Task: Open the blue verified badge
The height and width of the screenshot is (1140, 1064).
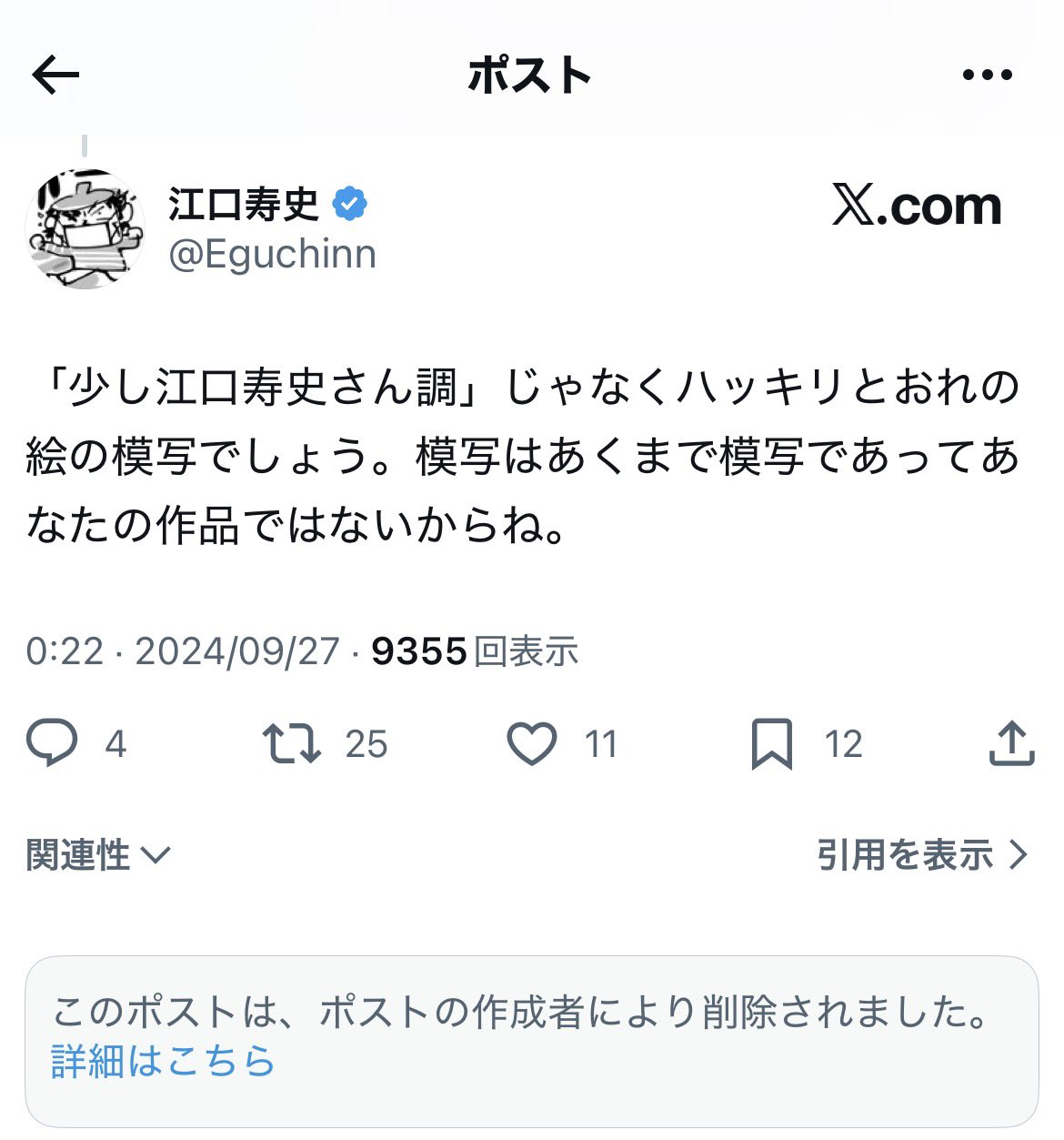Action: pyautogui.click(x=350, y=204)
